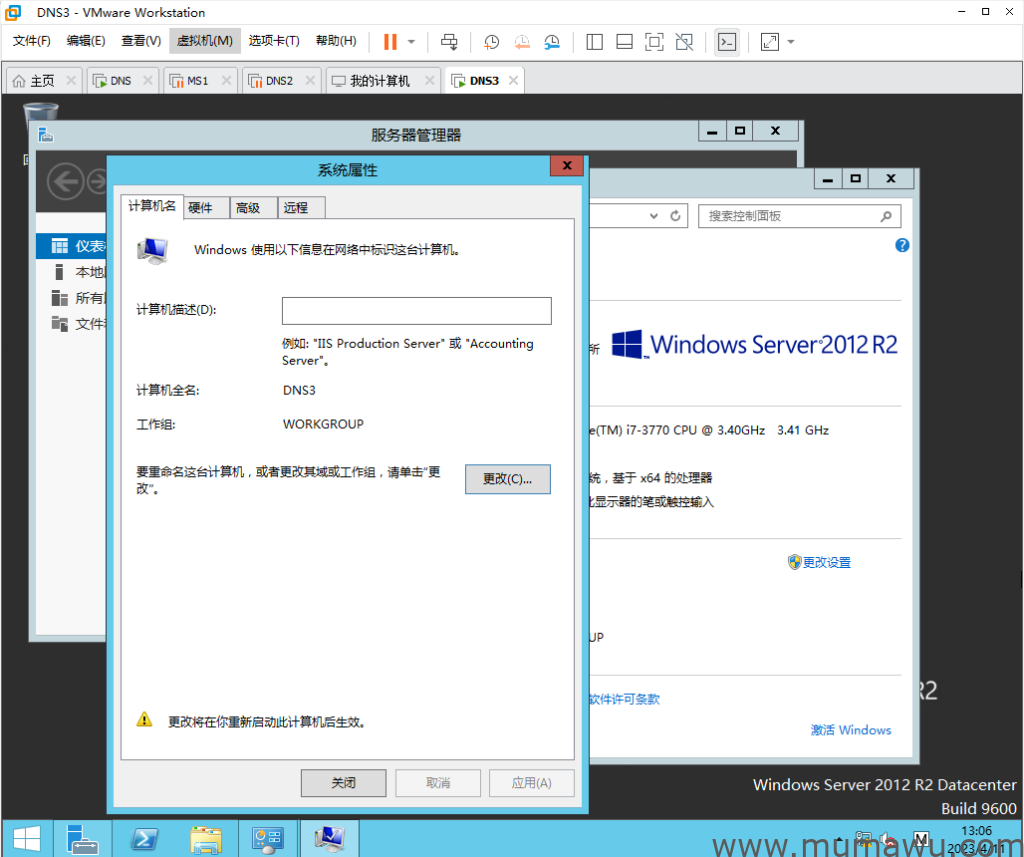1024x857 pixels.
Task: Switch to the 硬件 tab
Action: point(201,207)
